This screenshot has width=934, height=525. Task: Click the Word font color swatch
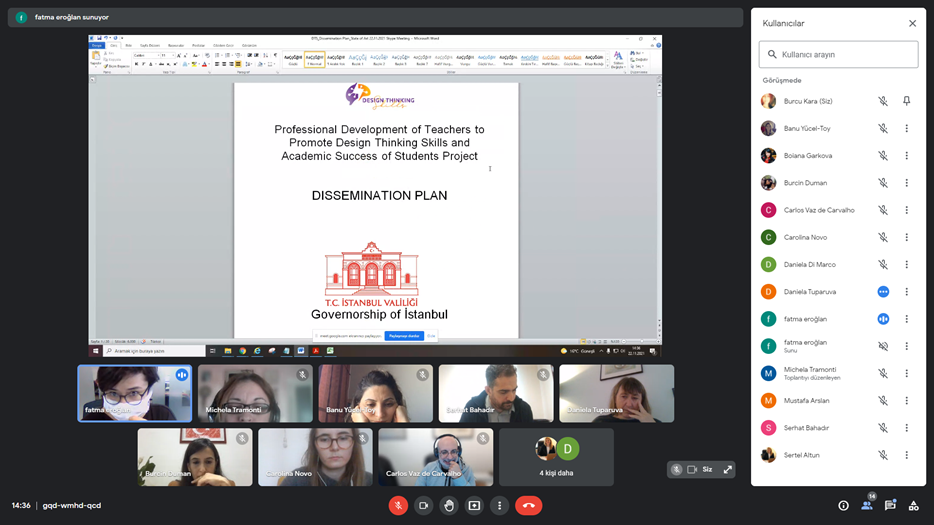click(204, 64)
